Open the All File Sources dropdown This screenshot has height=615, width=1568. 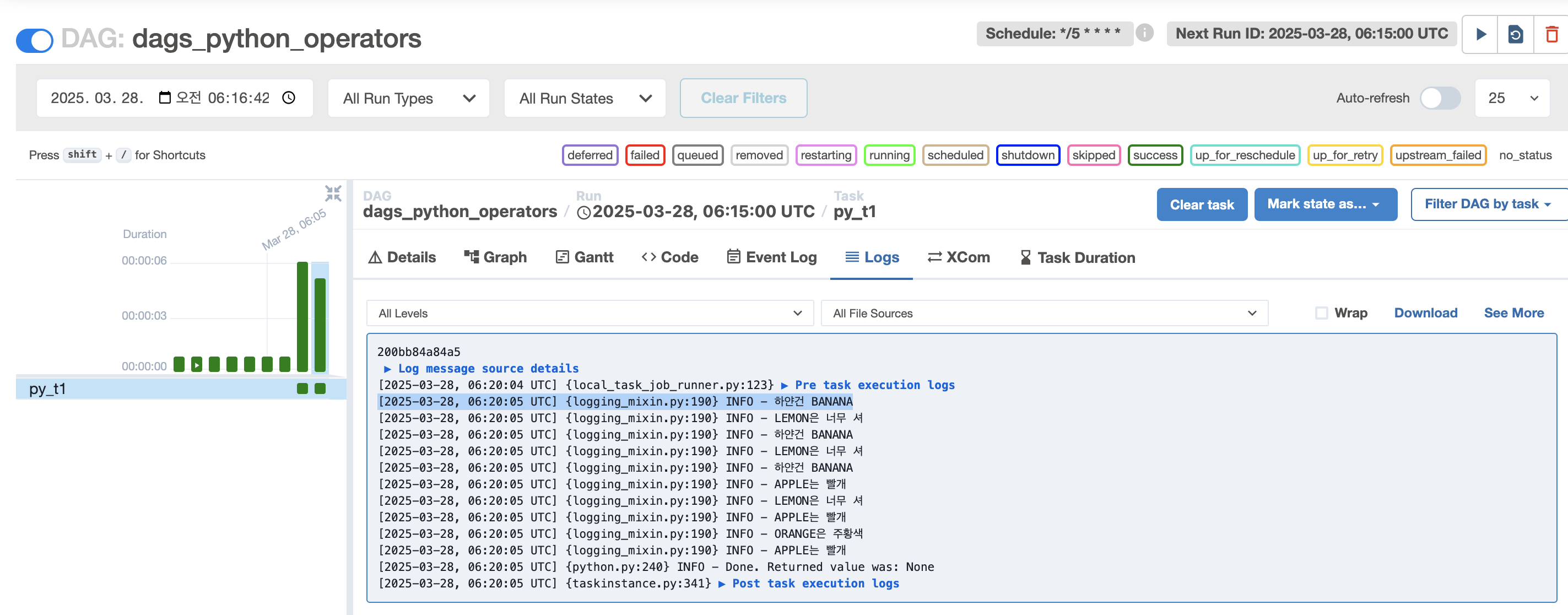(1044, 313)
